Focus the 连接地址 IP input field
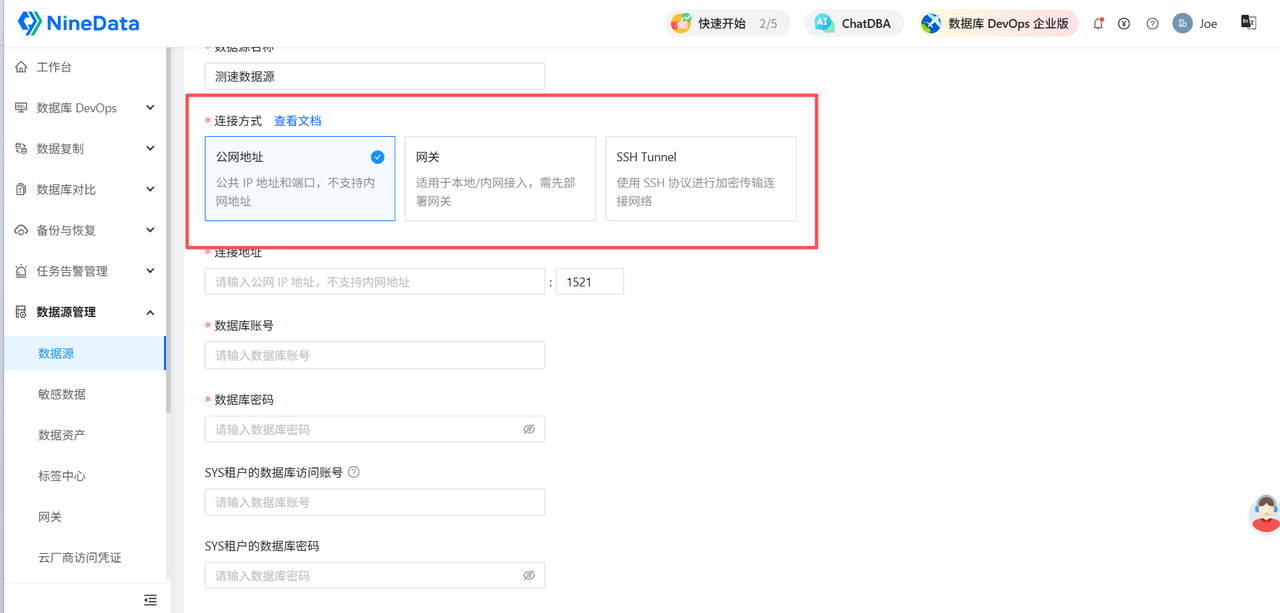 point(375,282)
